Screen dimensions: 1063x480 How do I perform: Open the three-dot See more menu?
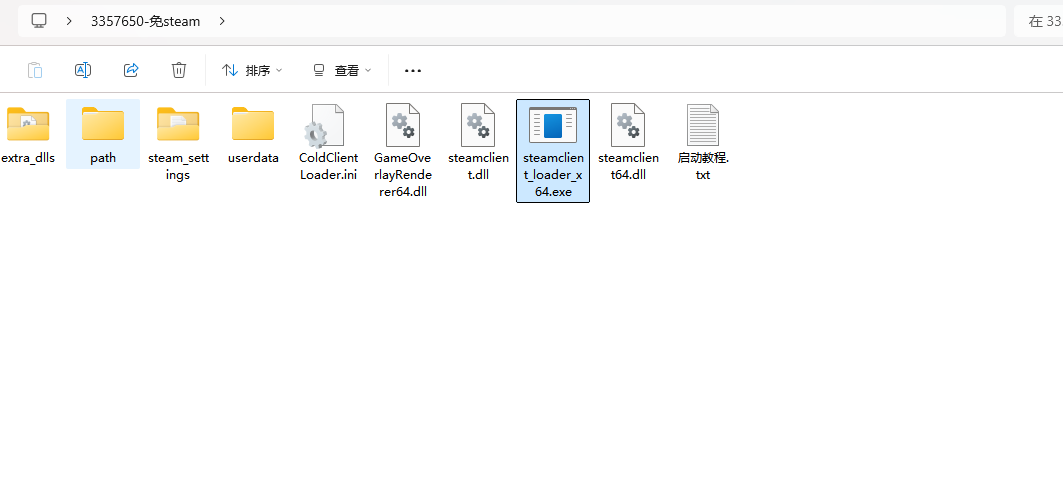(413, 70)
